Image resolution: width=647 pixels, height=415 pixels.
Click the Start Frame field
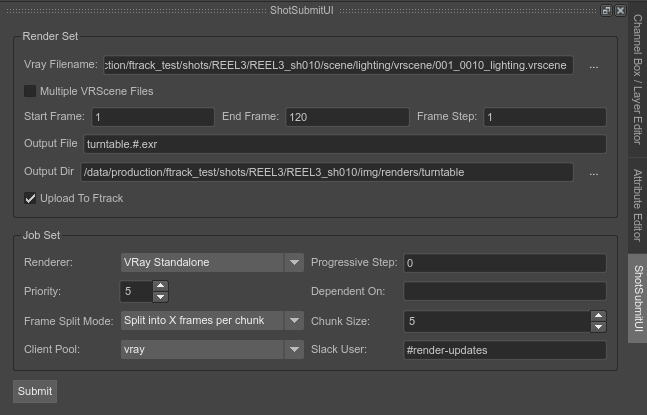click(x=153, y=117)
